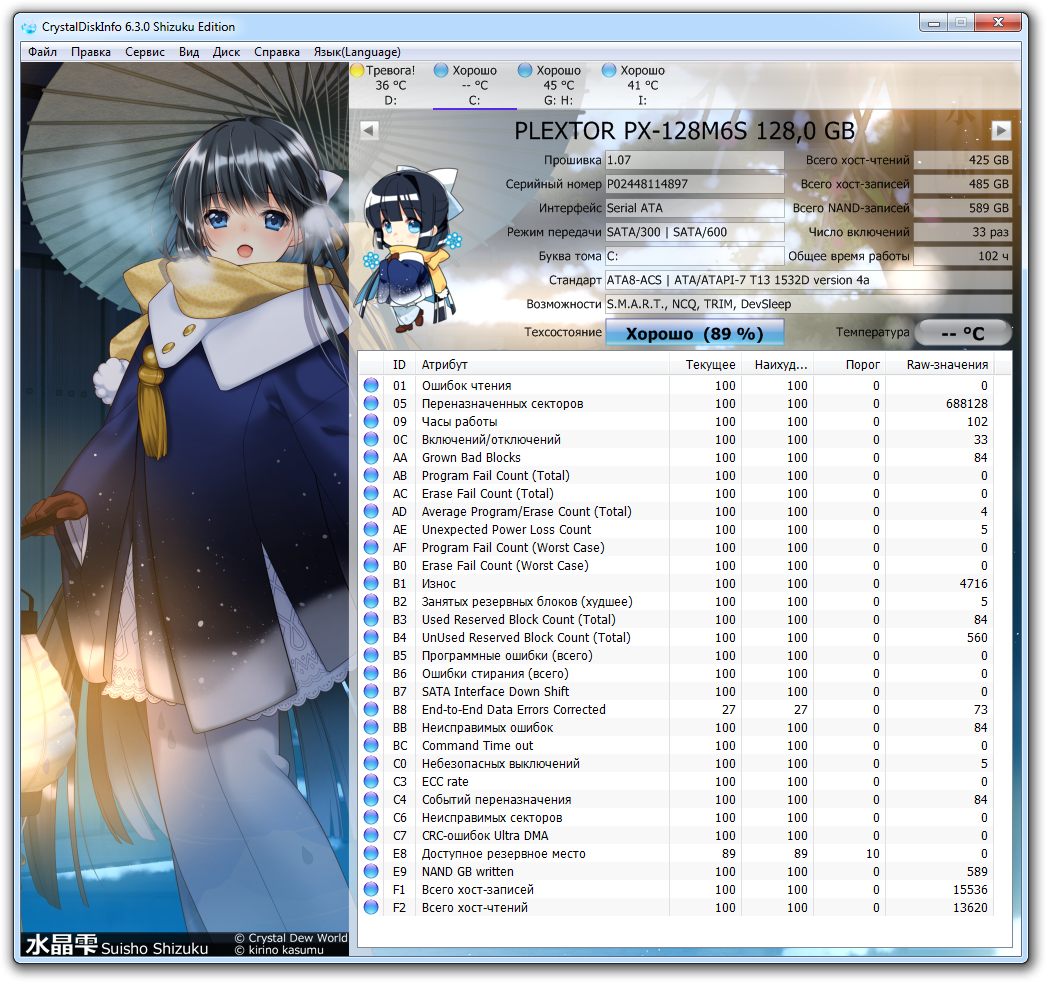Click the transfer mode field SATA/300 | SATA/600
The height and width of the screenshot is (983, 1047).
pyautogui.click(x=694, y=232)
